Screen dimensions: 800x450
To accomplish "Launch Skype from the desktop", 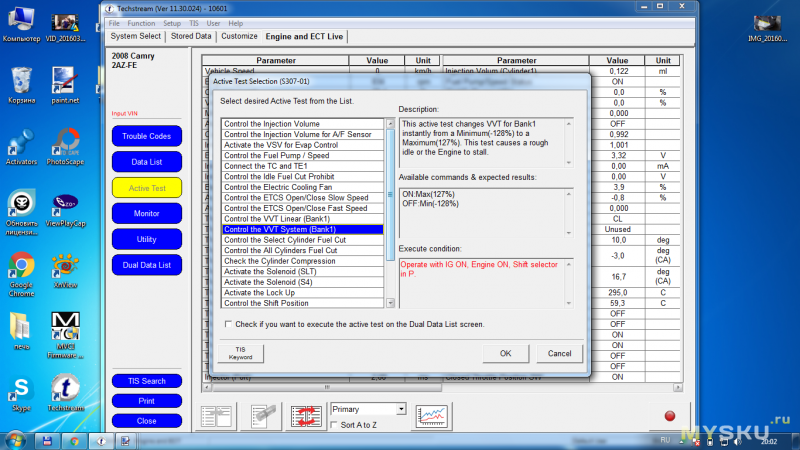I will [x=21, y=394].
